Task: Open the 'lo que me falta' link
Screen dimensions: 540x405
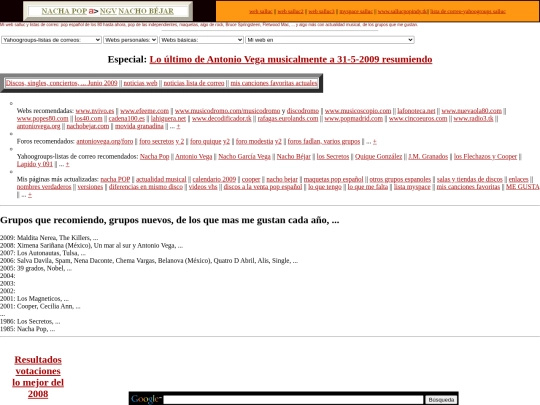Action: pos(367,187)
